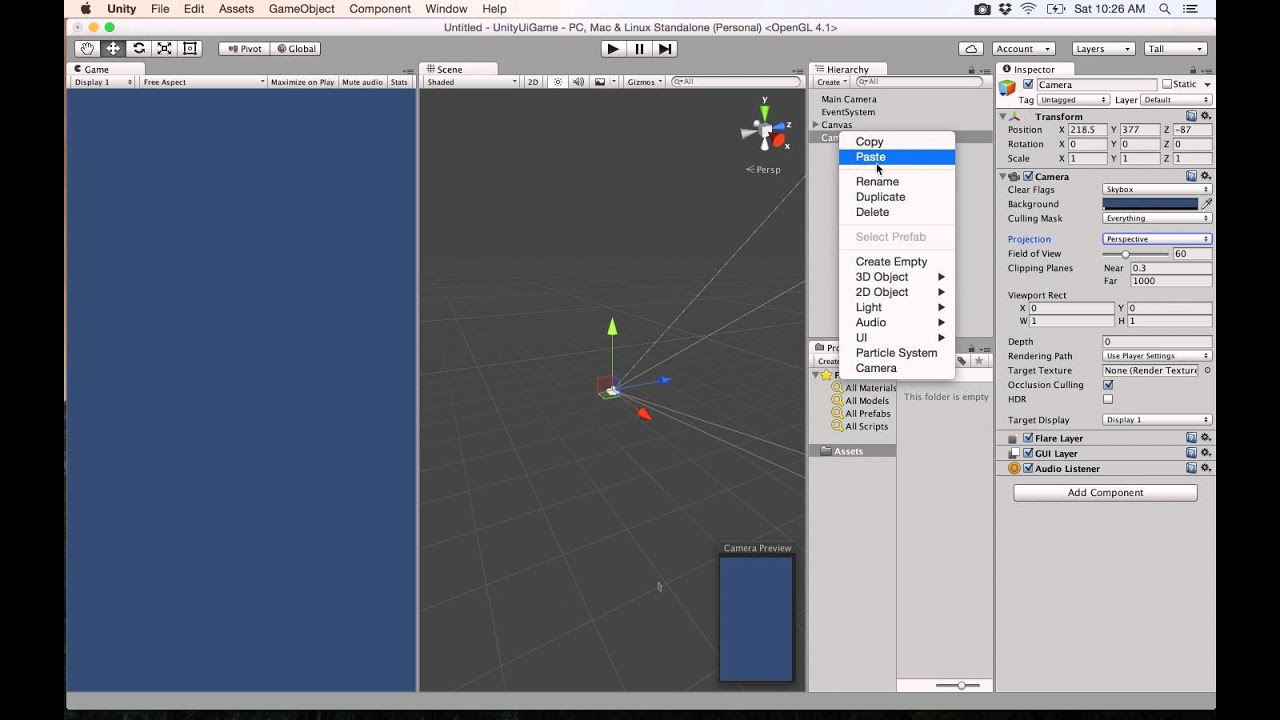The width and height of the screenshot is (1280, 720).
Task: Open Audio Listener settings gear
Action: click(x=1206, y=468)
